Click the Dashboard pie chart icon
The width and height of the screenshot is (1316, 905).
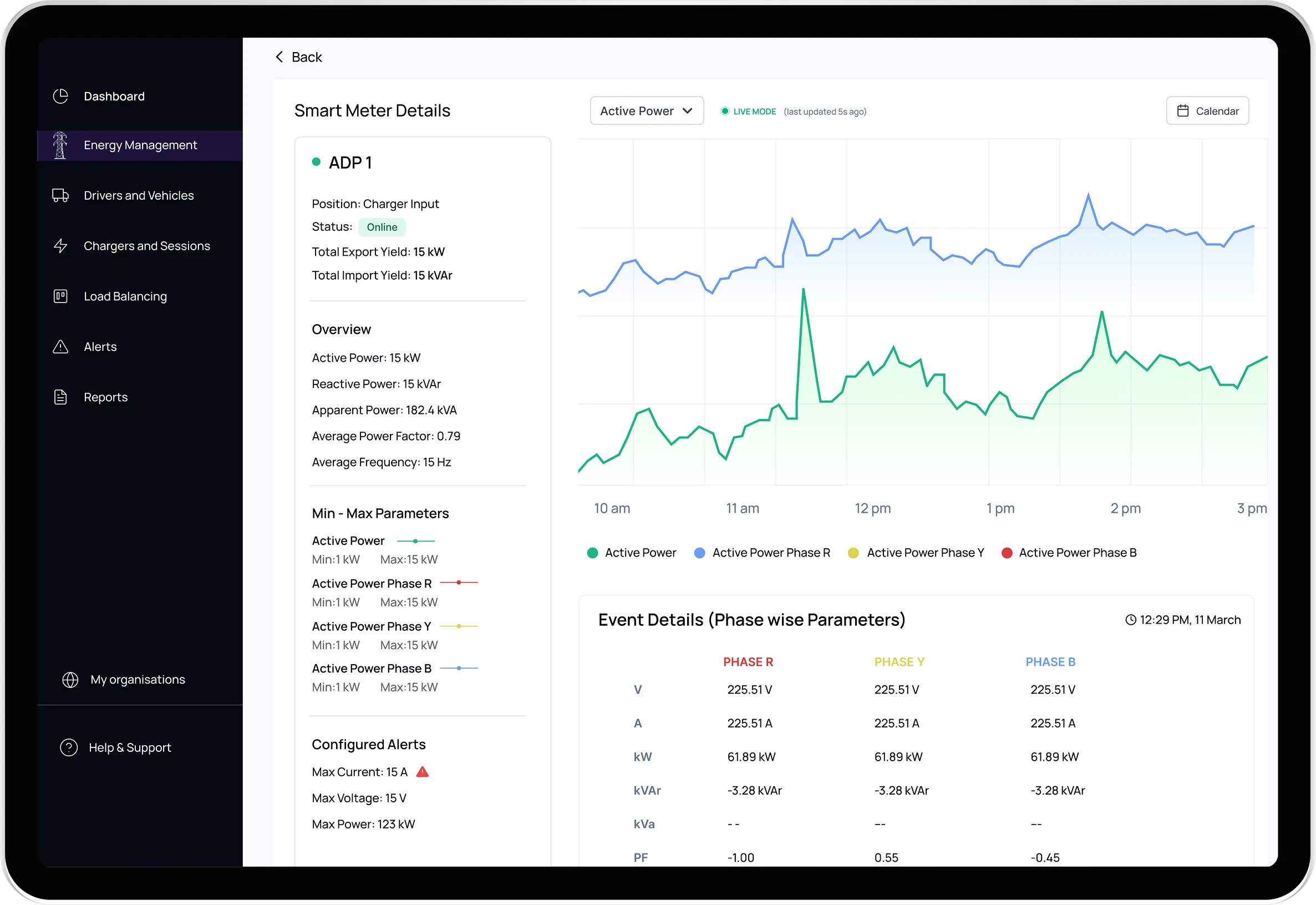[x=60, y=97]
